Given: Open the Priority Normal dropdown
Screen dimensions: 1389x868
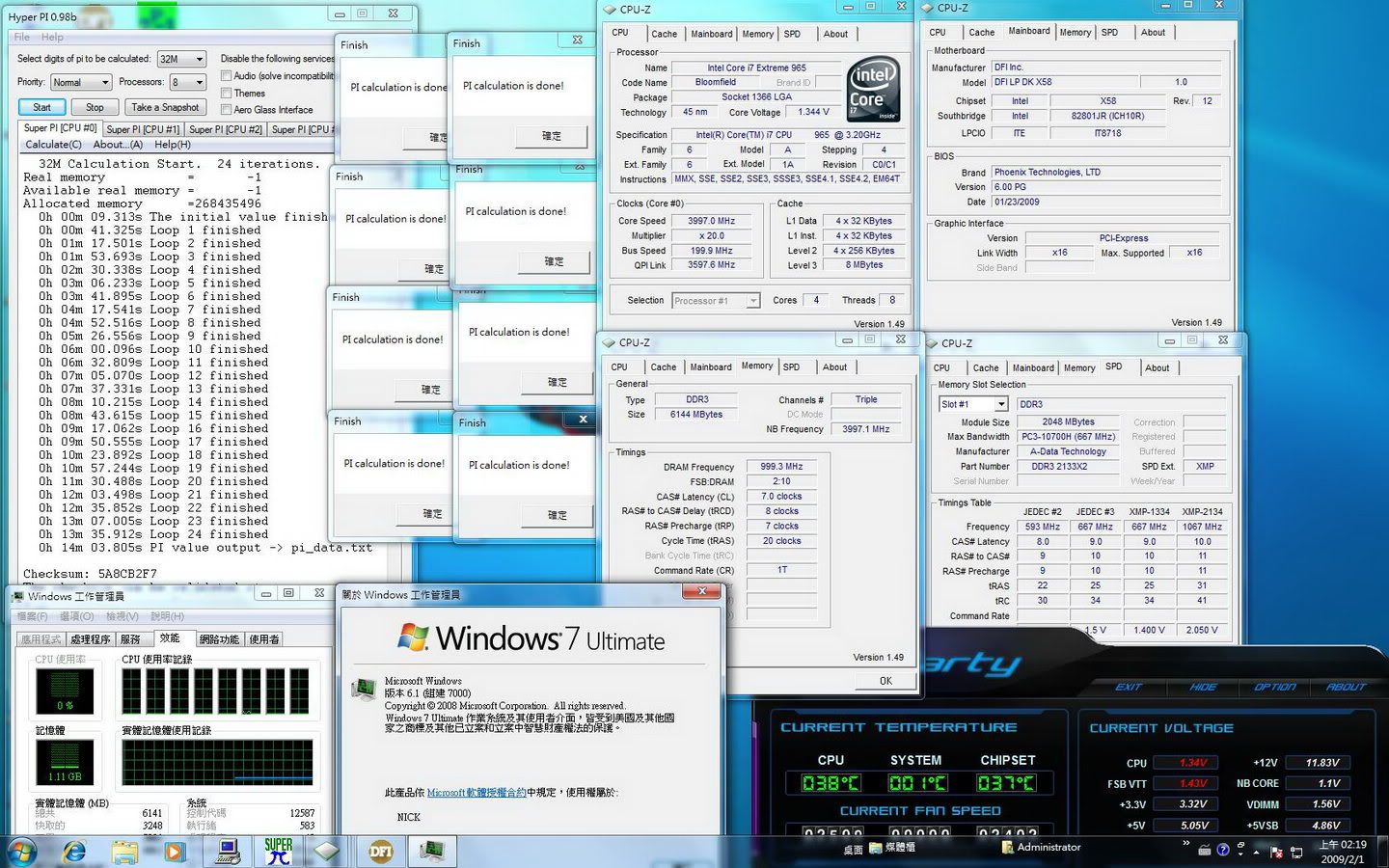Looking at the screenshot, I should click(x=80, y=82).
